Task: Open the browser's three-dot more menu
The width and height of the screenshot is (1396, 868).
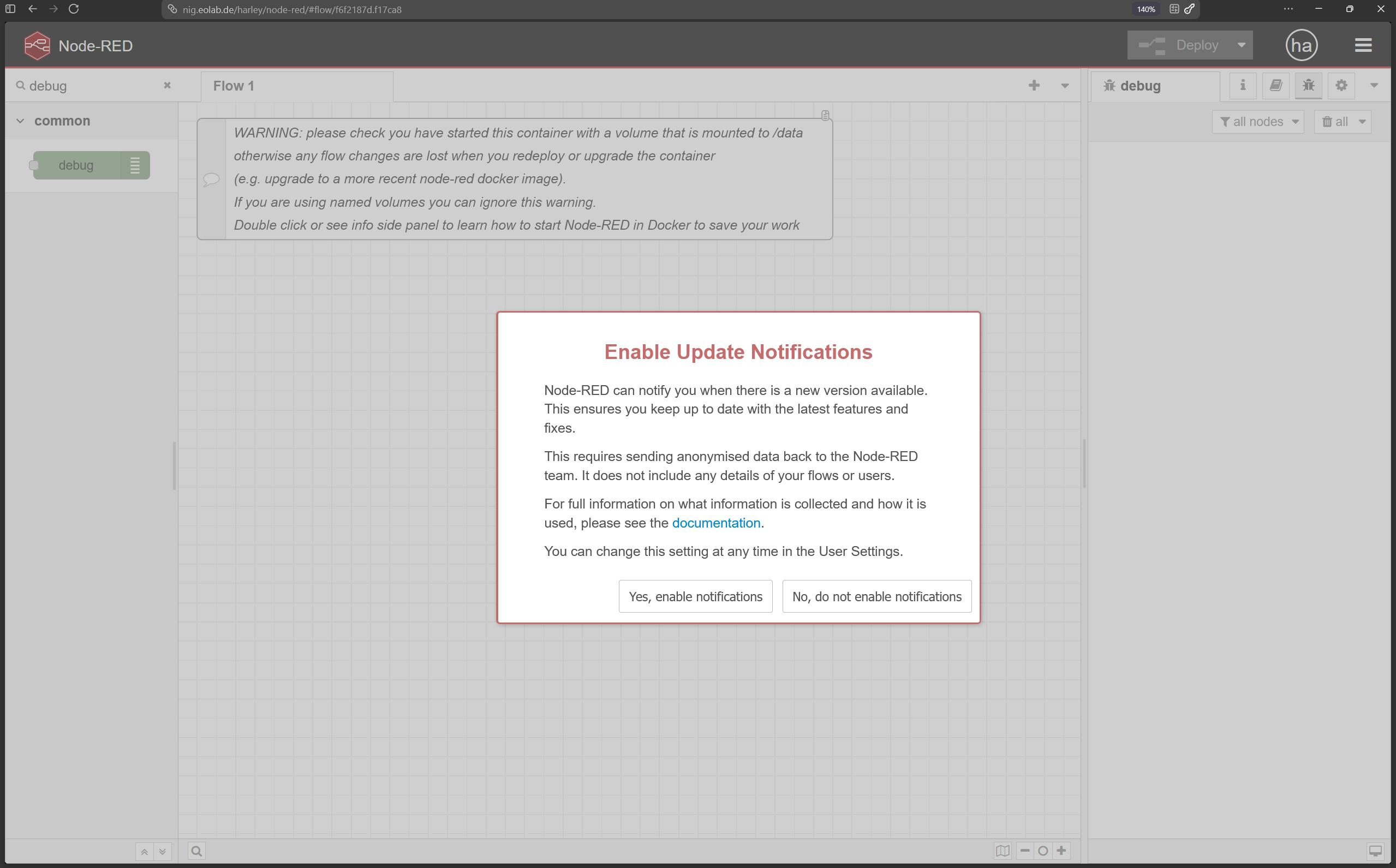Action: point(1288,9)
